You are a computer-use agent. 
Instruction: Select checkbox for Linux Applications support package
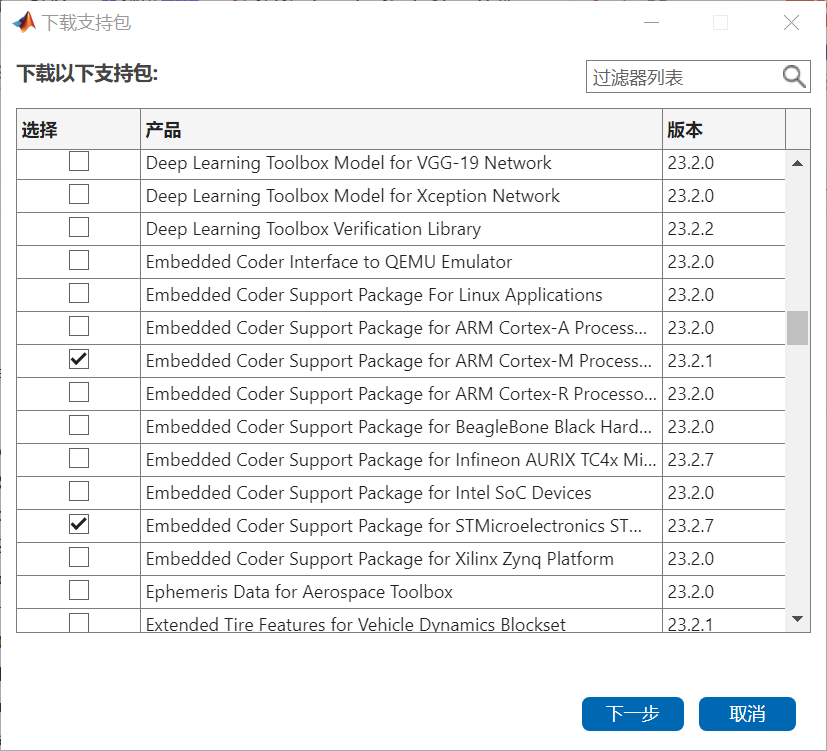click(79, 293)
